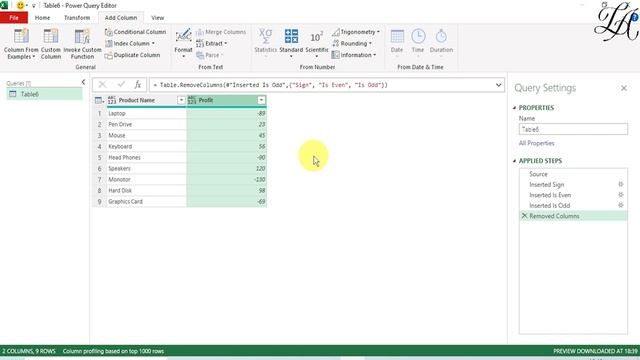The image size is (640, 360).
Task: Click the Head Phones cell
Action: coord(146,157)
